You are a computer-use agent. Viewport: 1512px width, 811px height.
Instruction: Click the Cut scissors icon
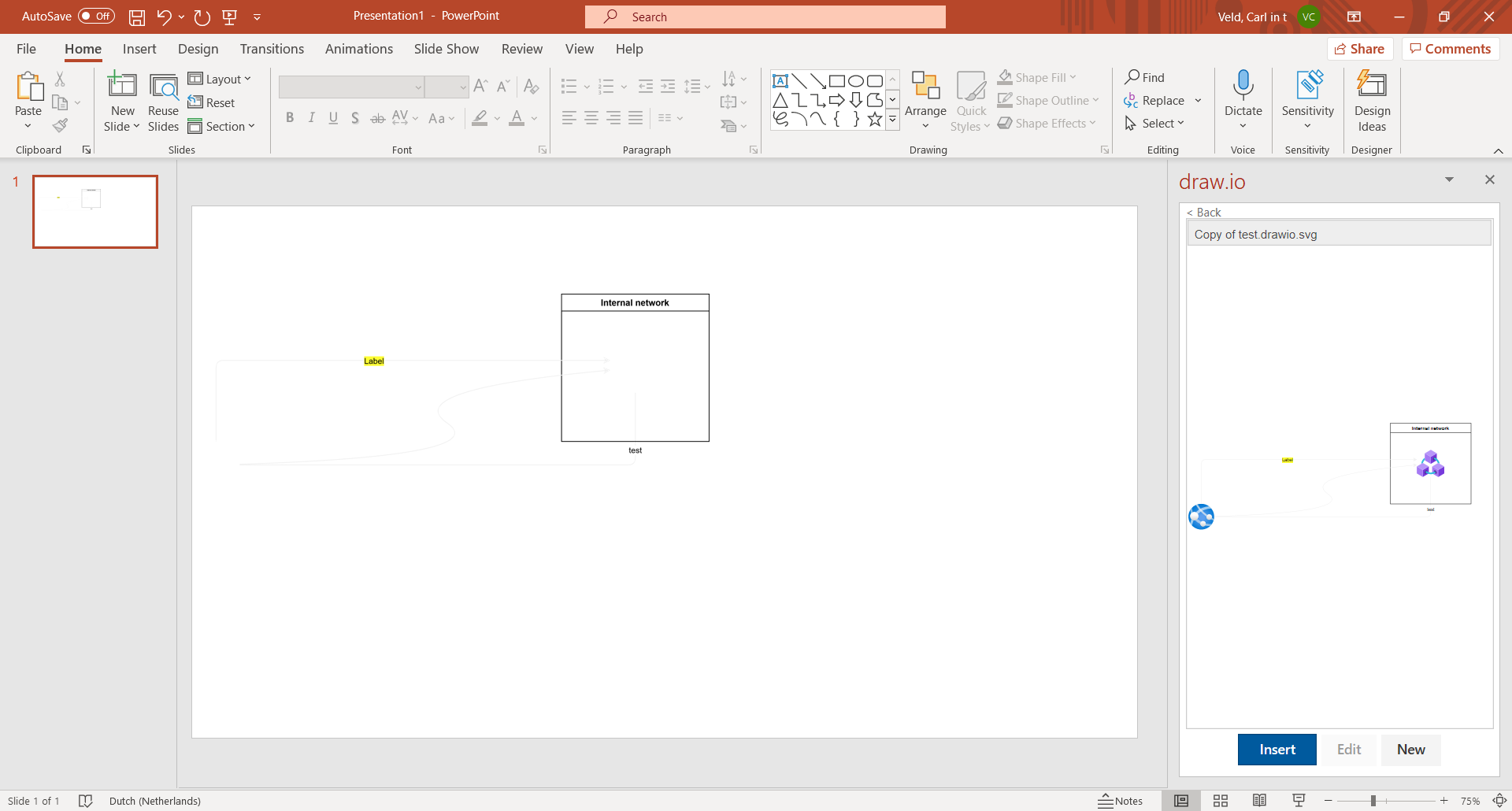point(60,78)
